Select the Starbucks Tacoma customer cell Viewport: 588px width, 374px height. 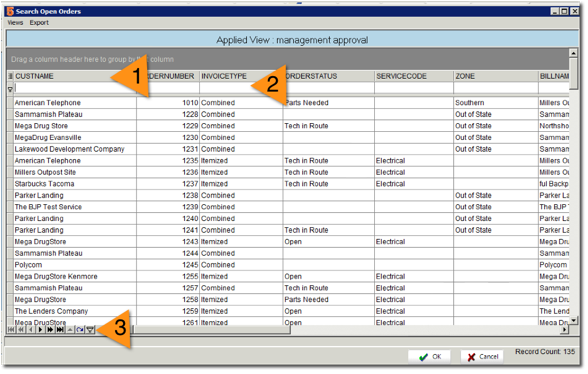coord(75,184)
